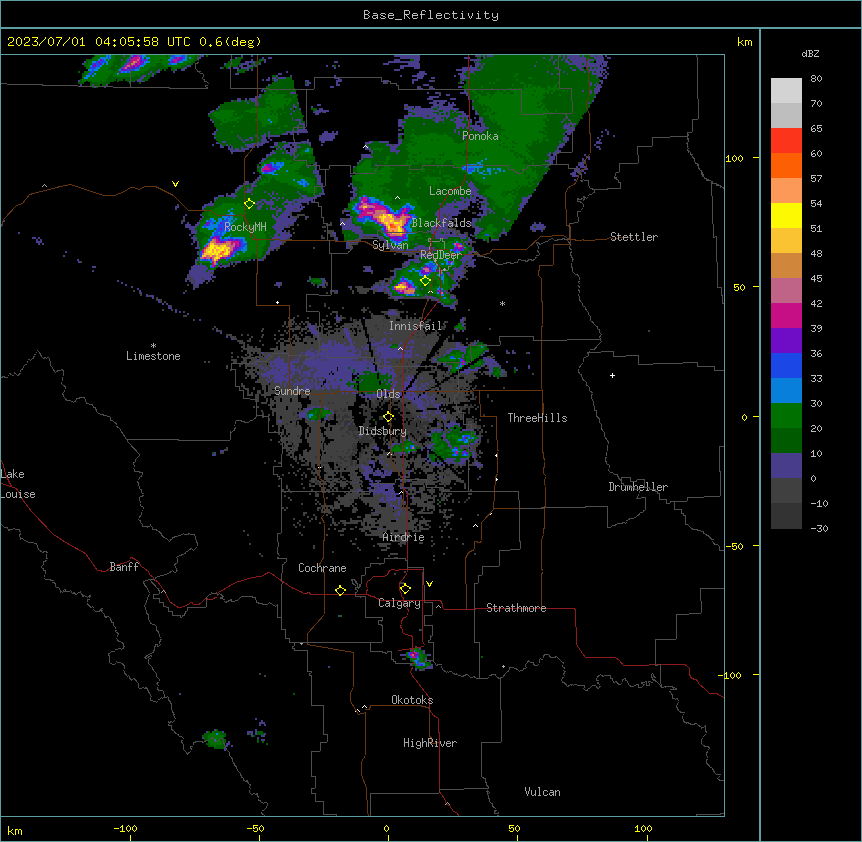
Task: Click the Calgary city label
Action: [x=399, y=603]
